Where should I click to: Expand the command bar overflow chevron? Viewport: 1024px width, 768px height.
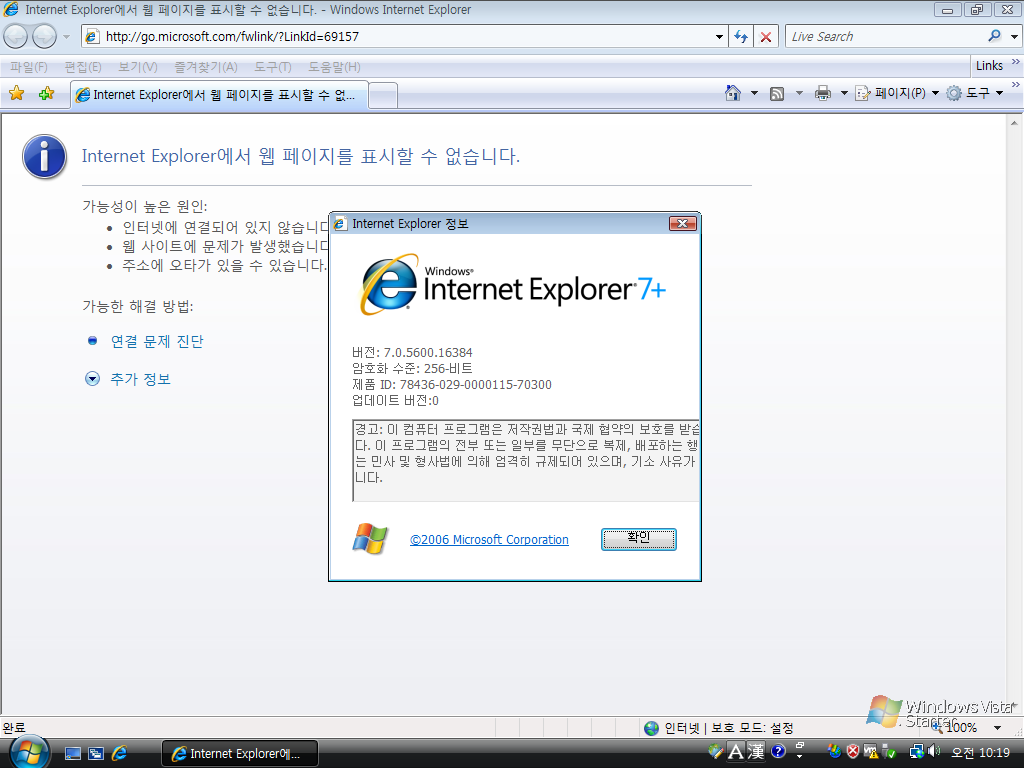(x=1016, y=85)
